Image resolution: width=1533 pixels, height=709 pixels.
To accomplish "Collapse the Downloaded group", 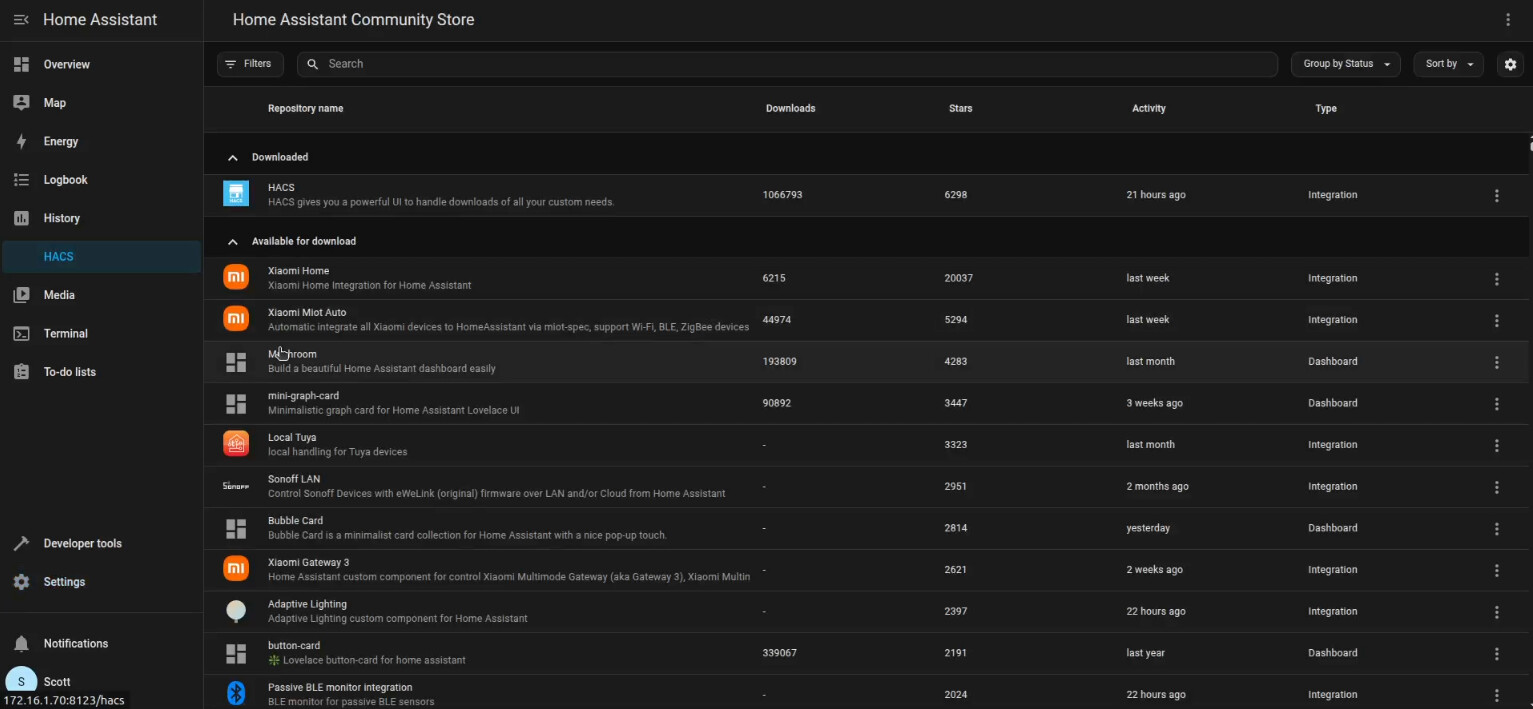I will click(x=233, y=158).
